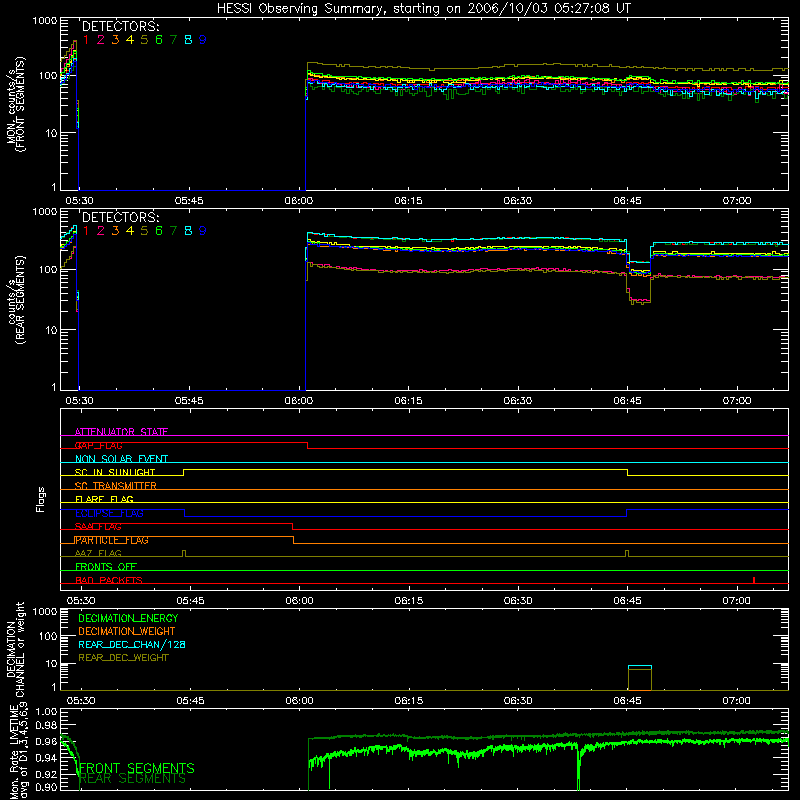Click detector 4 in the rear segments legend

(x=130, y=231)
